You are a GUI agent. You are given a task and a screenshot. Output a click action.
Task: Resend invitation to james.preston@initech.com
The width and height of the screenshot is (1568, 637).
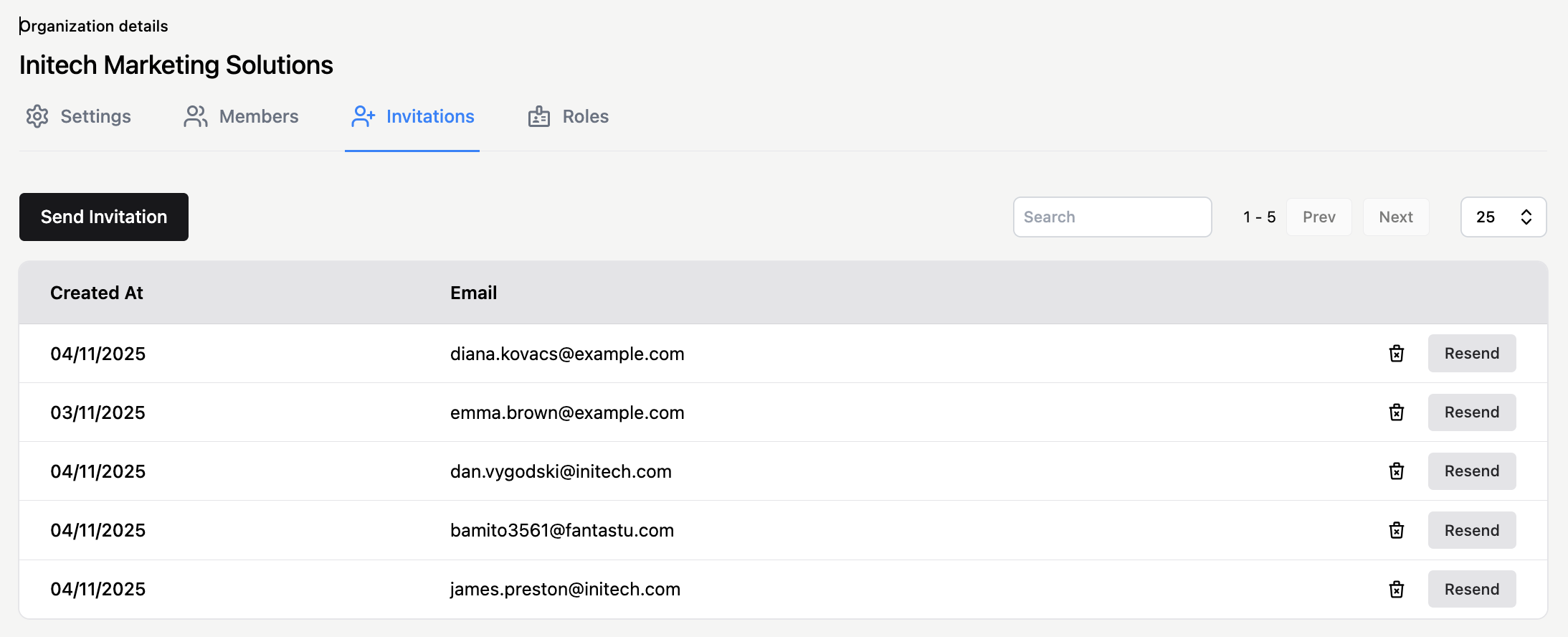pyautogui.click(x=1471, y=589)
